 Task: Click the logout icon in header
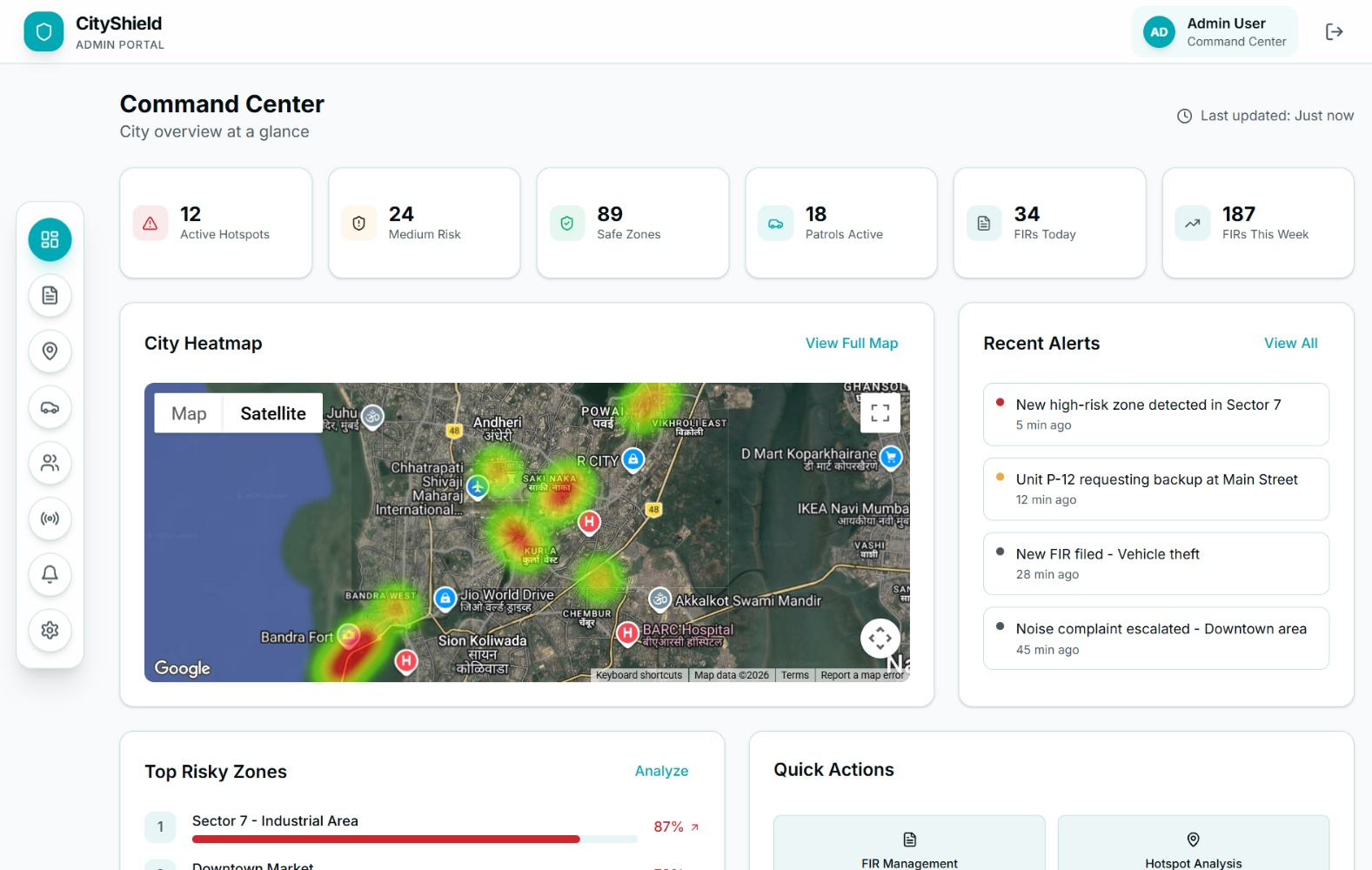[x=1334, y=32]
